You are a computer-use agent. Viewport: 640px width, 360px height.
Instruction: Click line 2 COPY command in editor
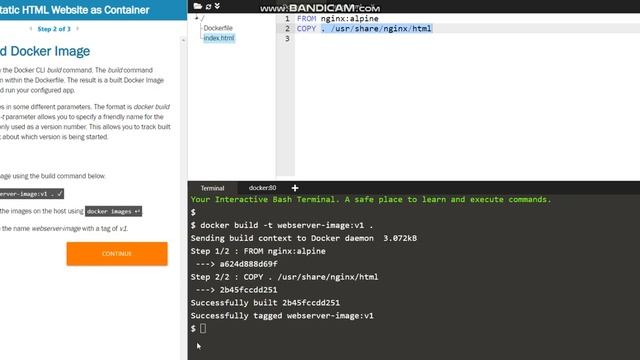pos(364,28)
